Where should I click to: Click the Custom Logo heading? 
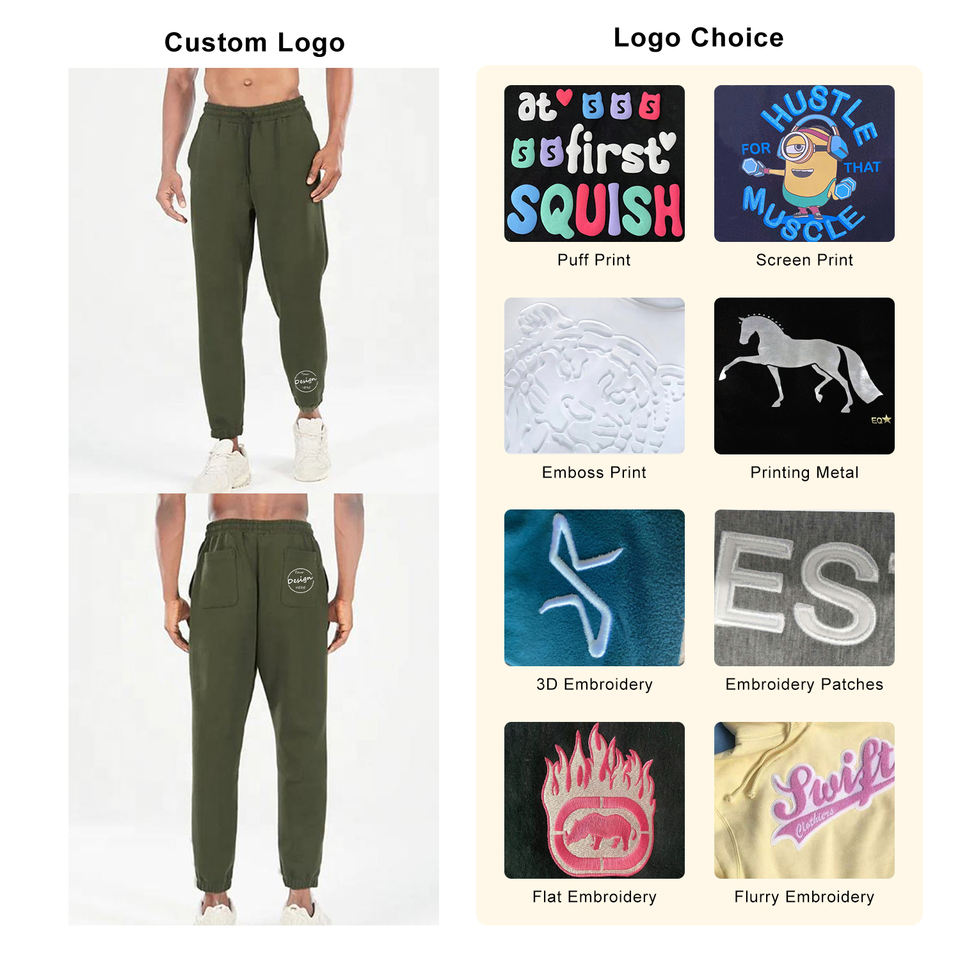[x=255, y=43]
